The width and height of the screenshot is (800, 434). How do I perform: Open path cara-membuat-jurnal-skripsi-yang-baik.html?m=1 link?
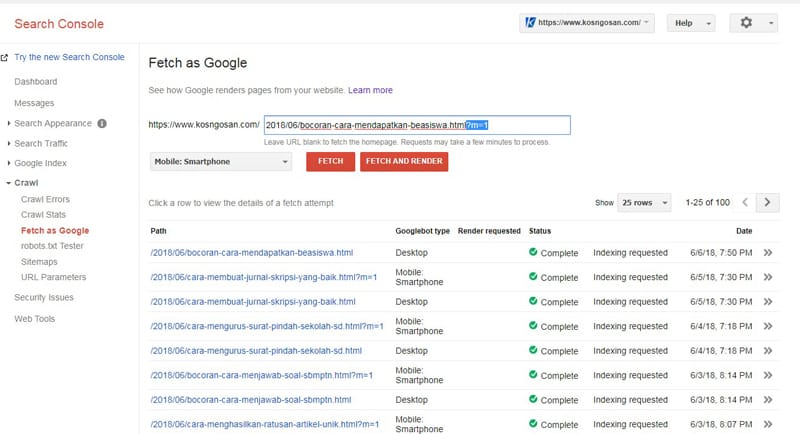(264, 277)
